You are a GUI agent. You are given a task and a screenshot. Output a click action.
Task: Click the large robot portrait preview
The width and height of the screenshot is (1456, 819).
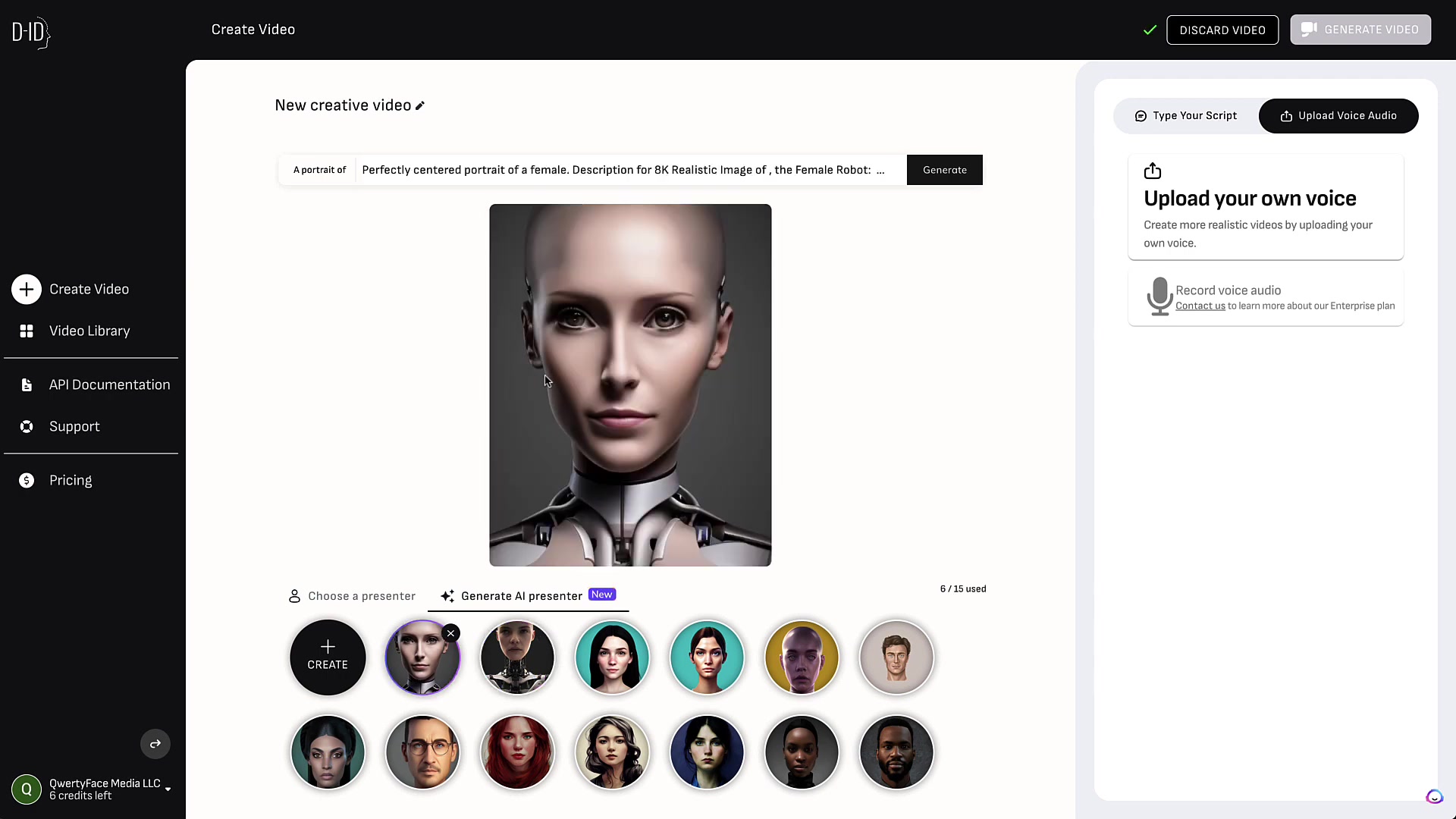point(630,385)
